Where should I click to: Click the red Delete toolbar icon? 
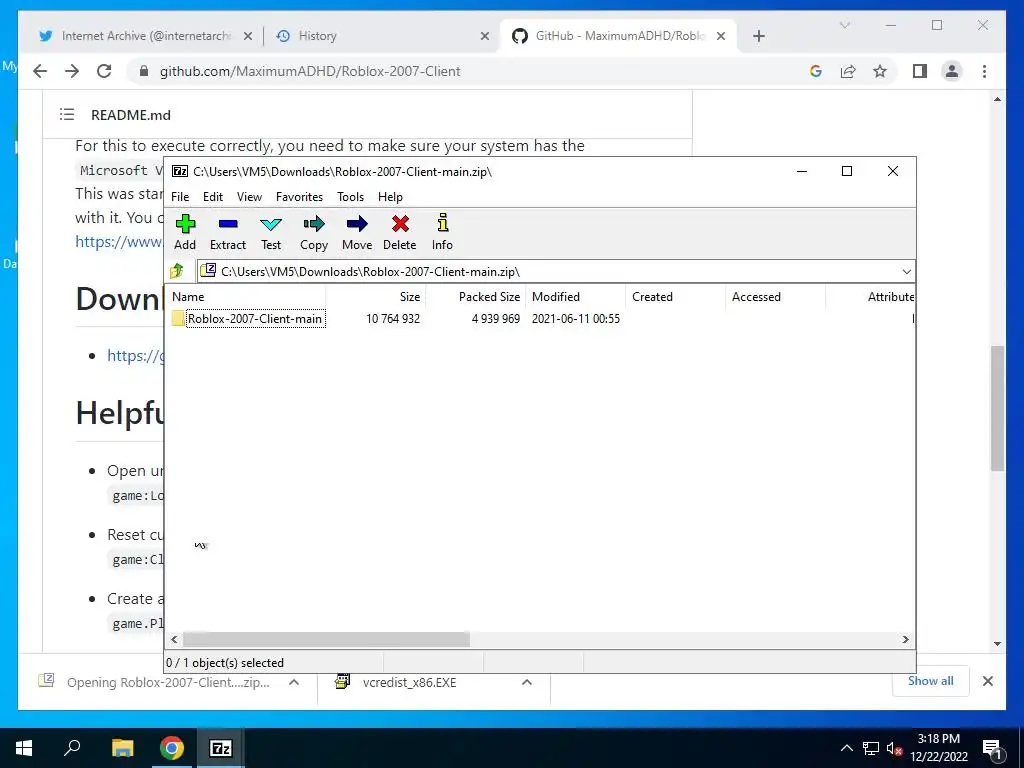coord(400,225)
